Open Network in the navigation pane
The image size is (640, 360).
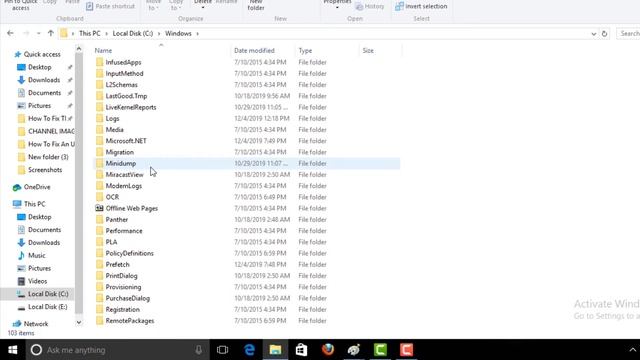pos(36,324)
